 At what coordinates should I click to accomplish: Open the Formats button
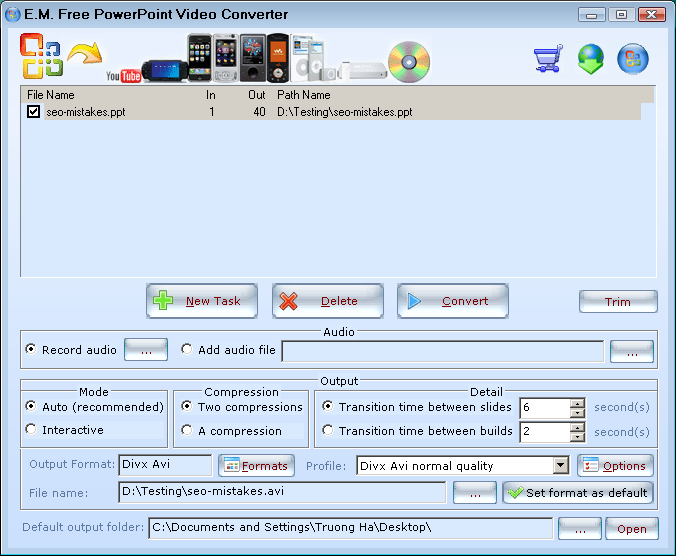[x=257, y=465]
